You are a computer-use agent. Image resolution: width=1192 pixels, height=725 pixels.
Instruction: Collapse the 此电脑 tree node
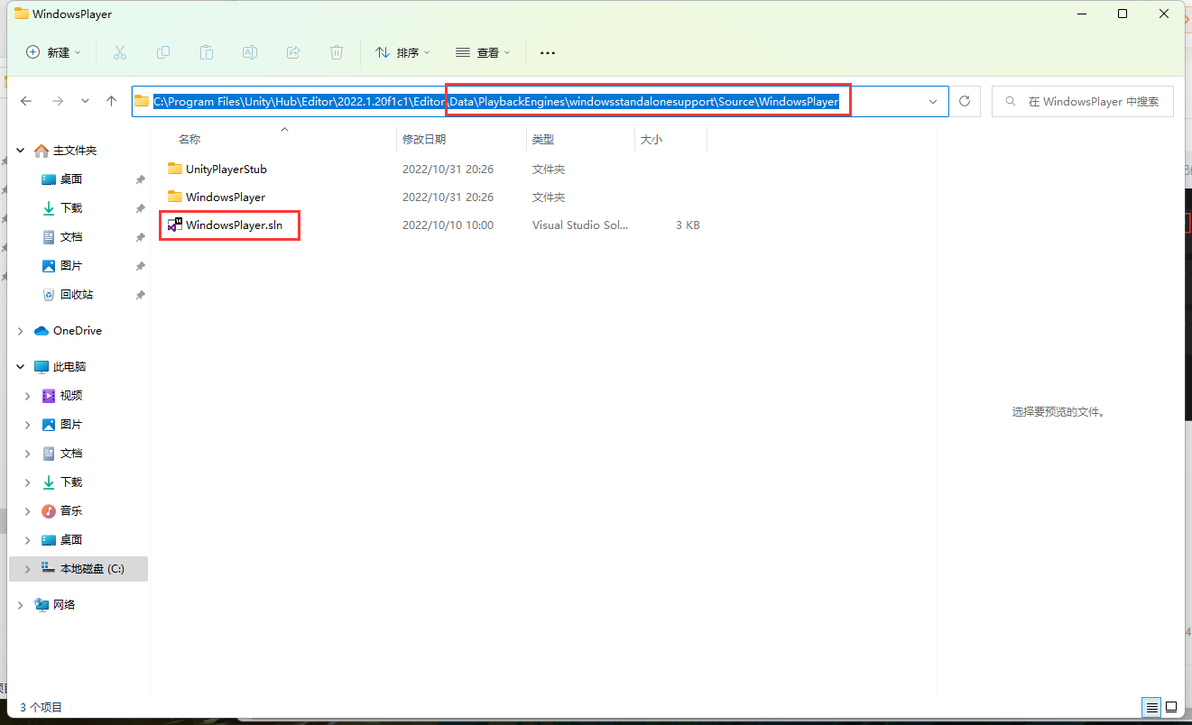(x=21, y=366)
